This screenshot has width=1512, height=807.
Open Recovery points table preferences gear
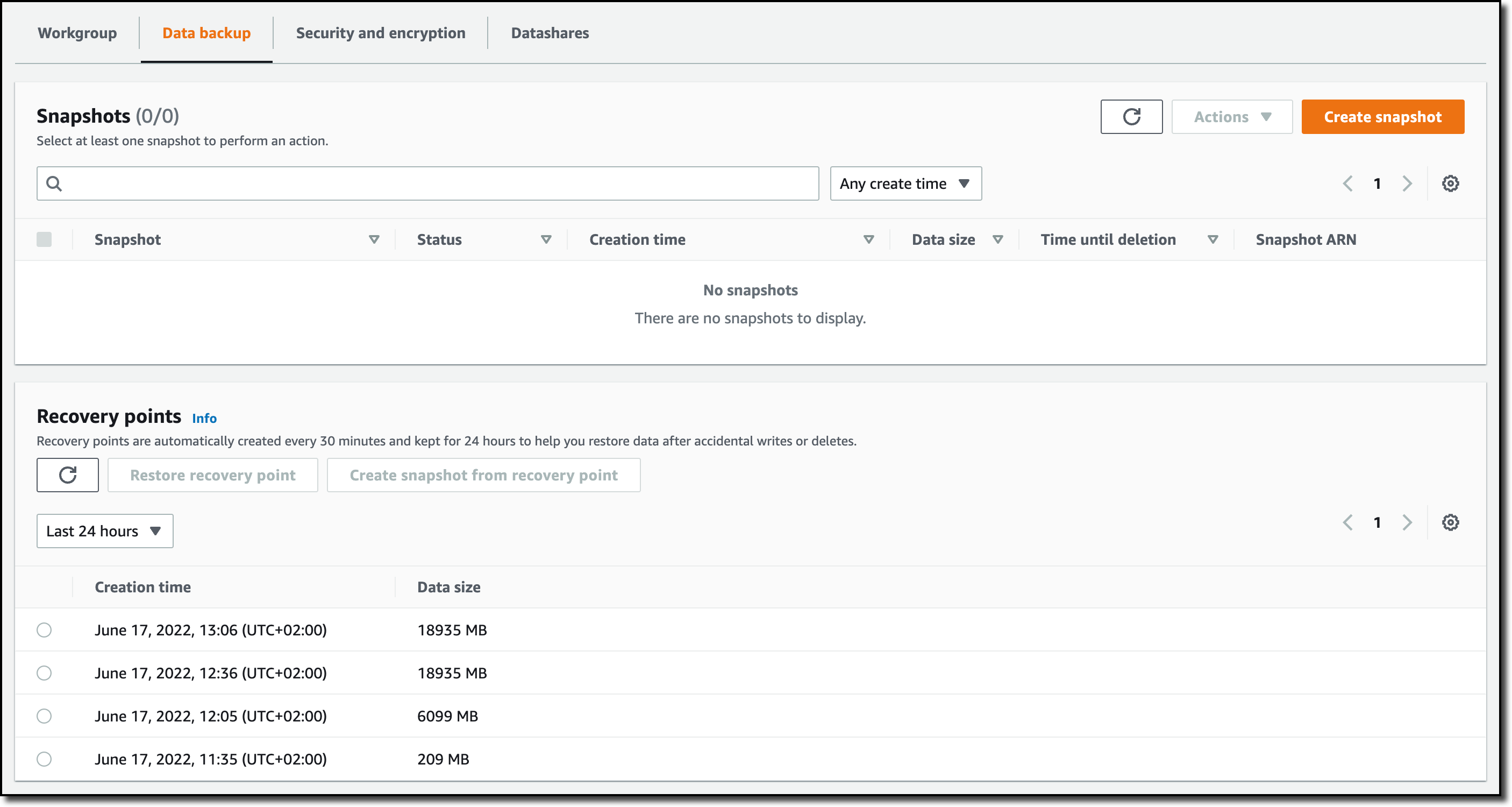pyautogui.click(x=1450, y=523)
